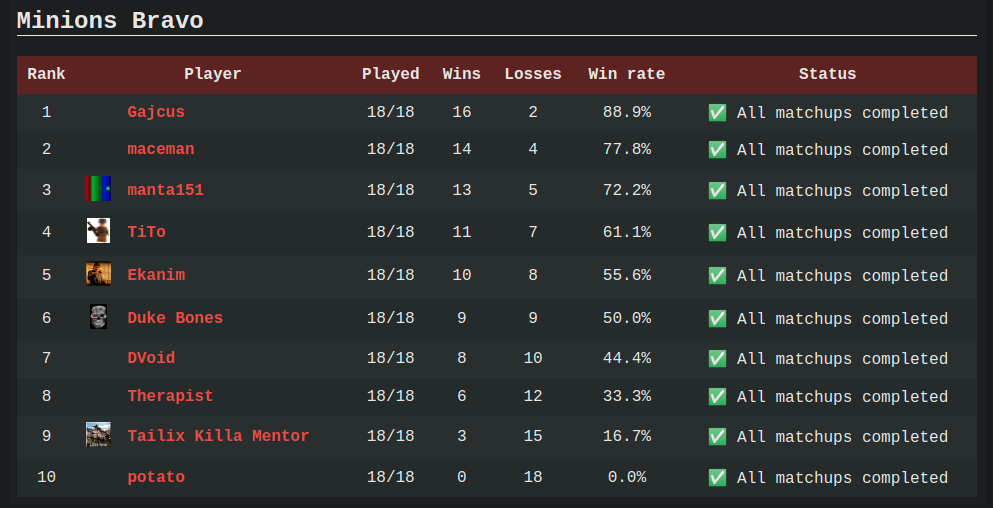The height and width of the screenshot is (508, 993).
Task: Click the green checkmark in DVoid row
Action: [717, 359]
